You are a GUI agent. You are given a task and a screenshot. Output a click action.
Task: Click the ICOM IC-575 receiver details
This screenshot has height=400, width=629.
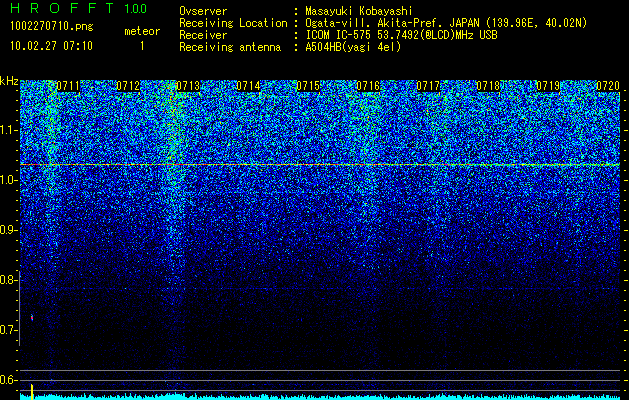(x=401, y=35)
